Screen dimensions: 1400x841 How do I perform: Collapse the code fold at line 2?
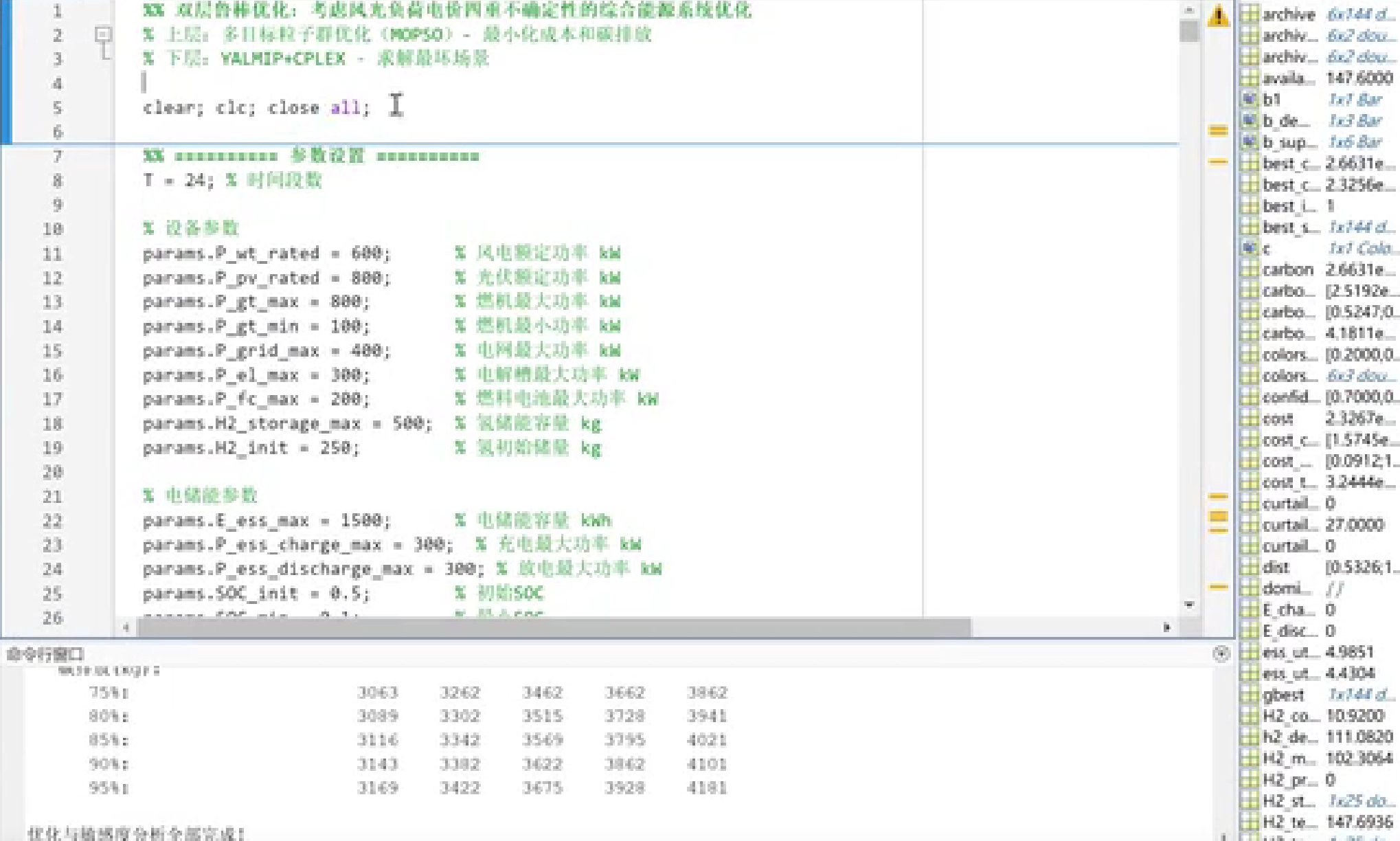(x=103, y=34)
